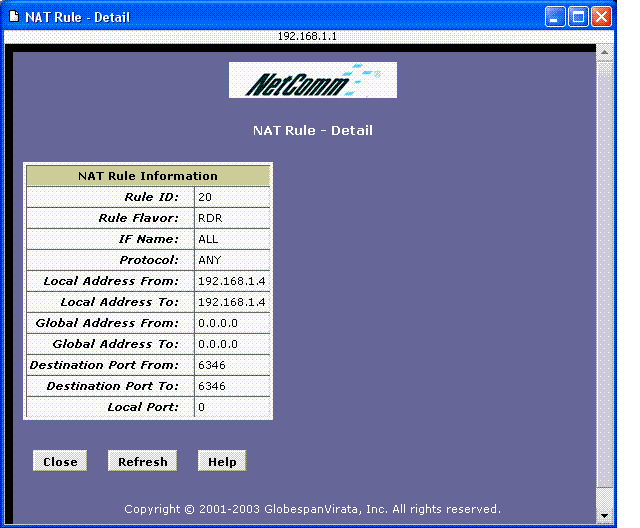Screen dimensions: 640x528
Task: Click the IF Name value ALL
Action: coord(208,239)
